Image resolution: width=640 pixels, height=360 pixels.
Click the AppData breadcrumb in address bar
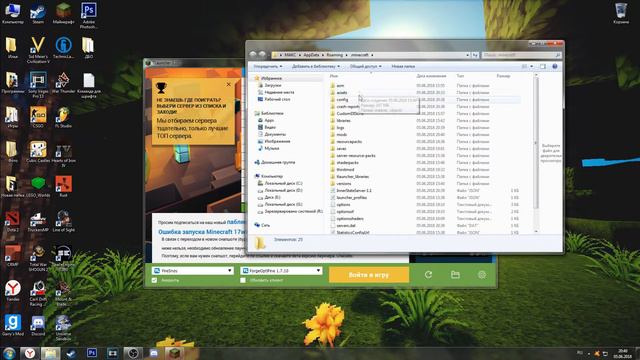tap(311, 55)
